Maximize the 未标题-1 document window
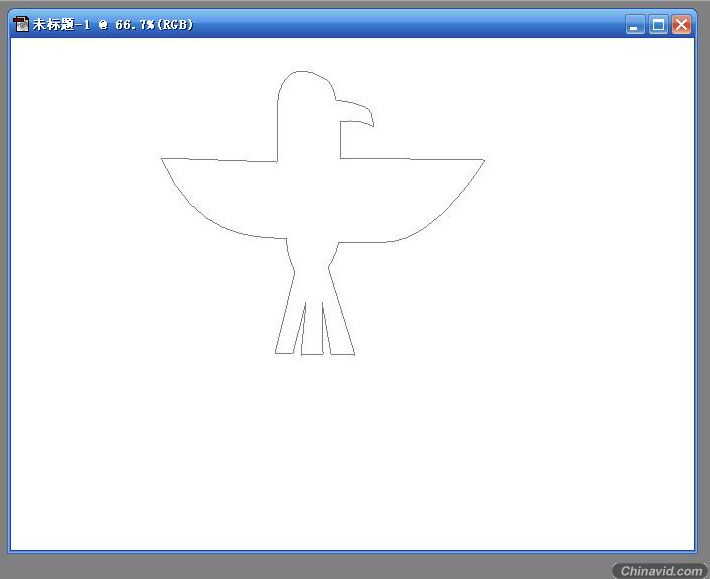Image resolution: width=710 pixels, height=579 pixels. click(x=658, y=24)
